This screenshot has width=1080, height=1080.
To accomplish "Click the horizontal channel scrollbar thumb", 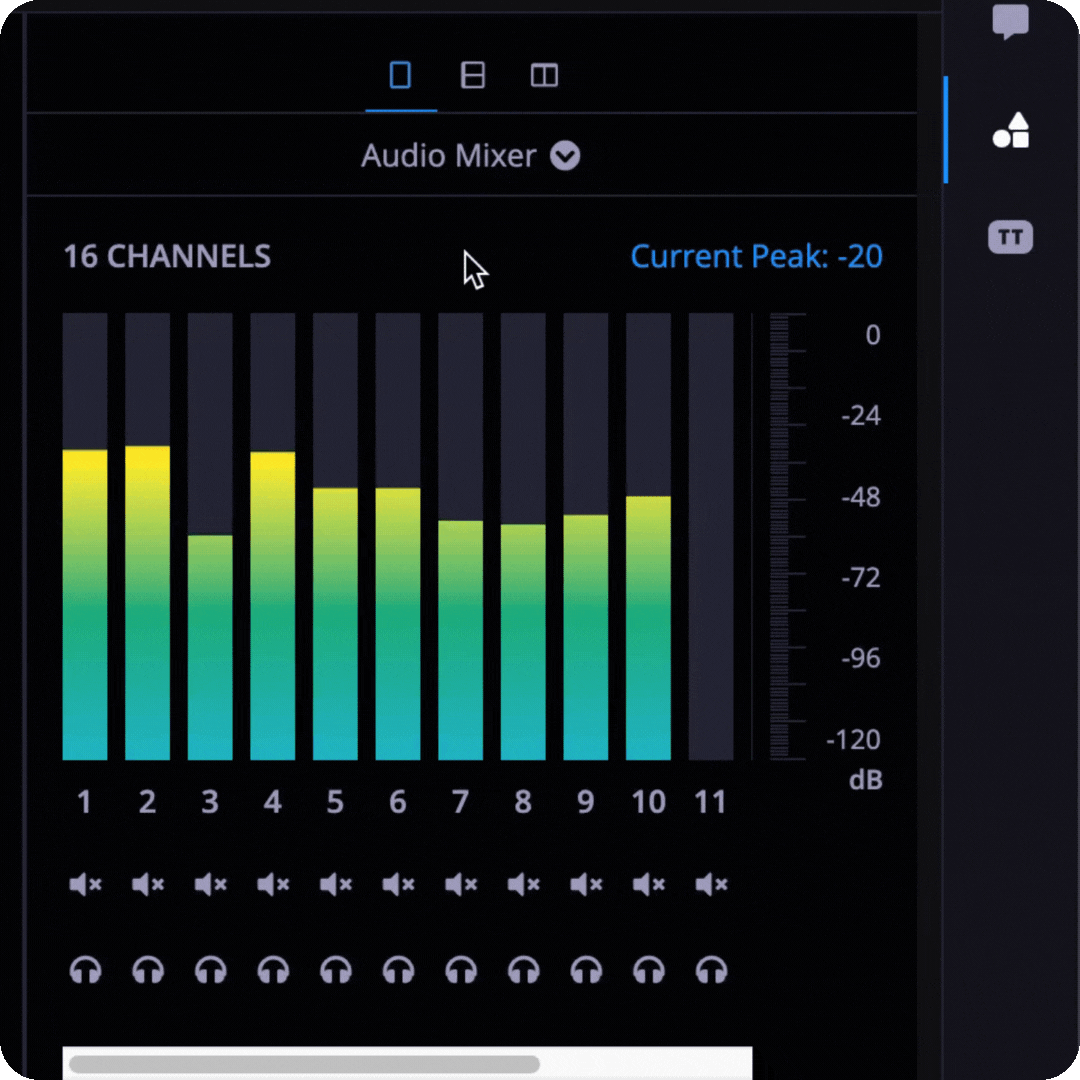I will coord(304,1064).
